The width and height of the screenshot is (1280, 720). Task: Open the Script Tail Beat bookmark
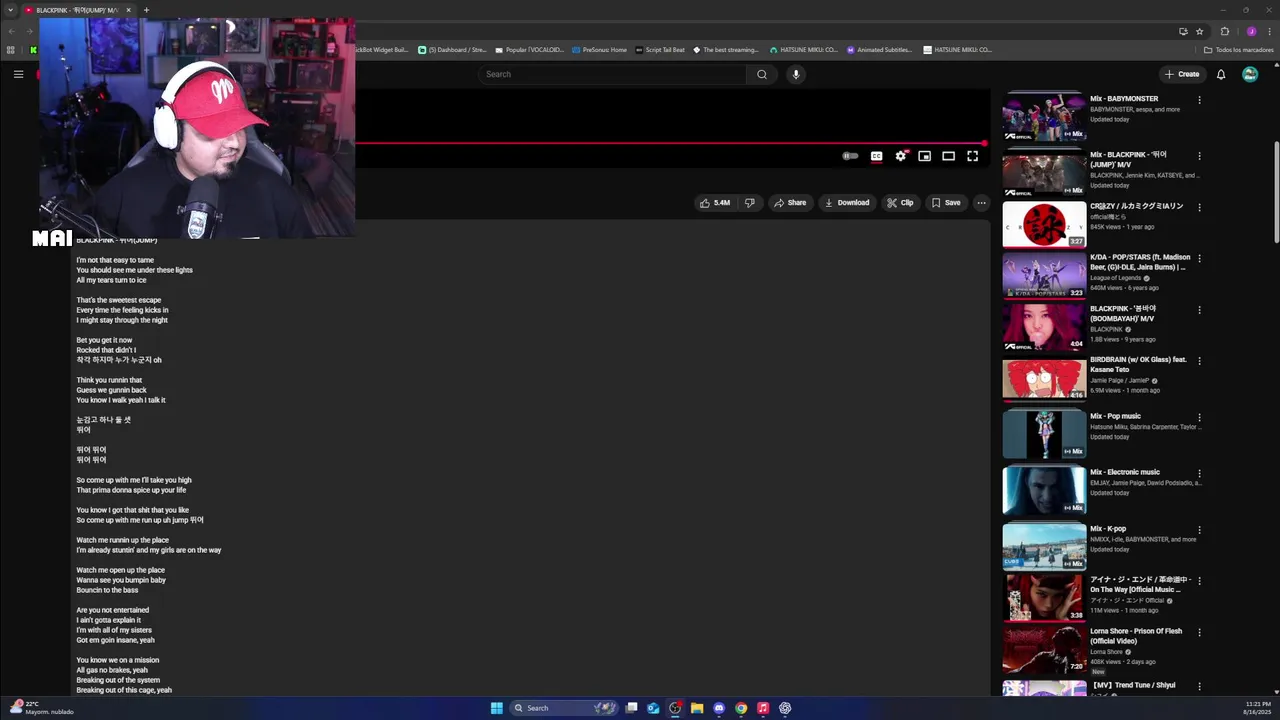(x=660, y=50)
